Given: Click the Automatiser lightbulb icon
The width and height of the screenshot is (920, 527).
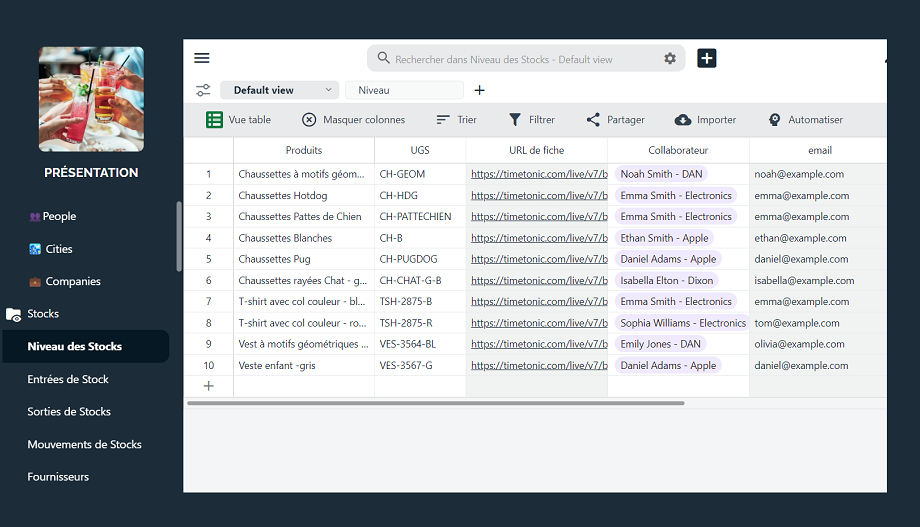Looking at the screenshot, I should coord(774,120).
